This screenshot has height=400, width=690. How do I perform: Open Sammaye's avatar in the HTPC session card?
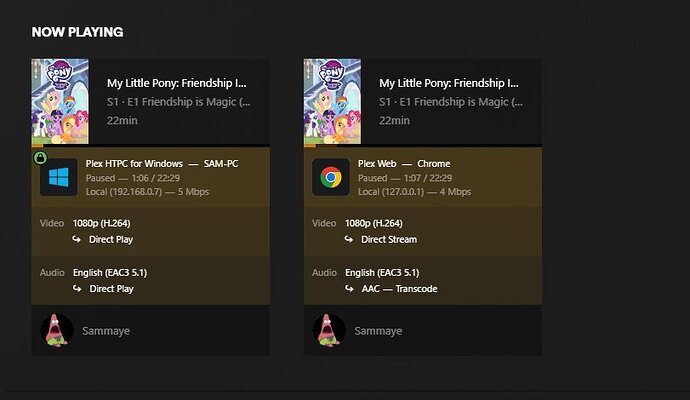click(x=57, y=330)
